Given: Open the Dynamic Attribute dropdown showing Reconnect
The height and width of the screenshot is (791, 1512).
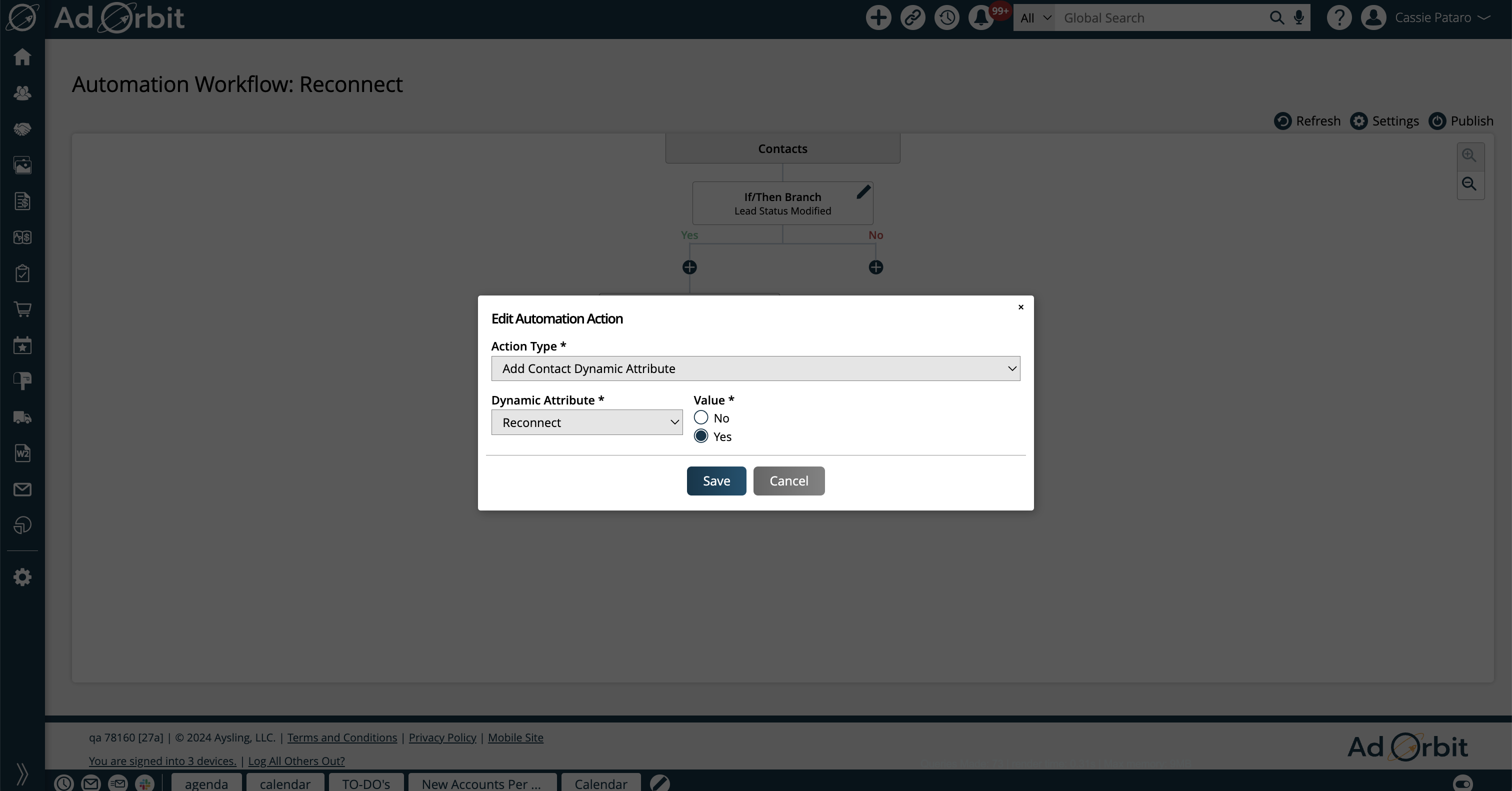Looking at the screenshot, I should coord(586,422).
